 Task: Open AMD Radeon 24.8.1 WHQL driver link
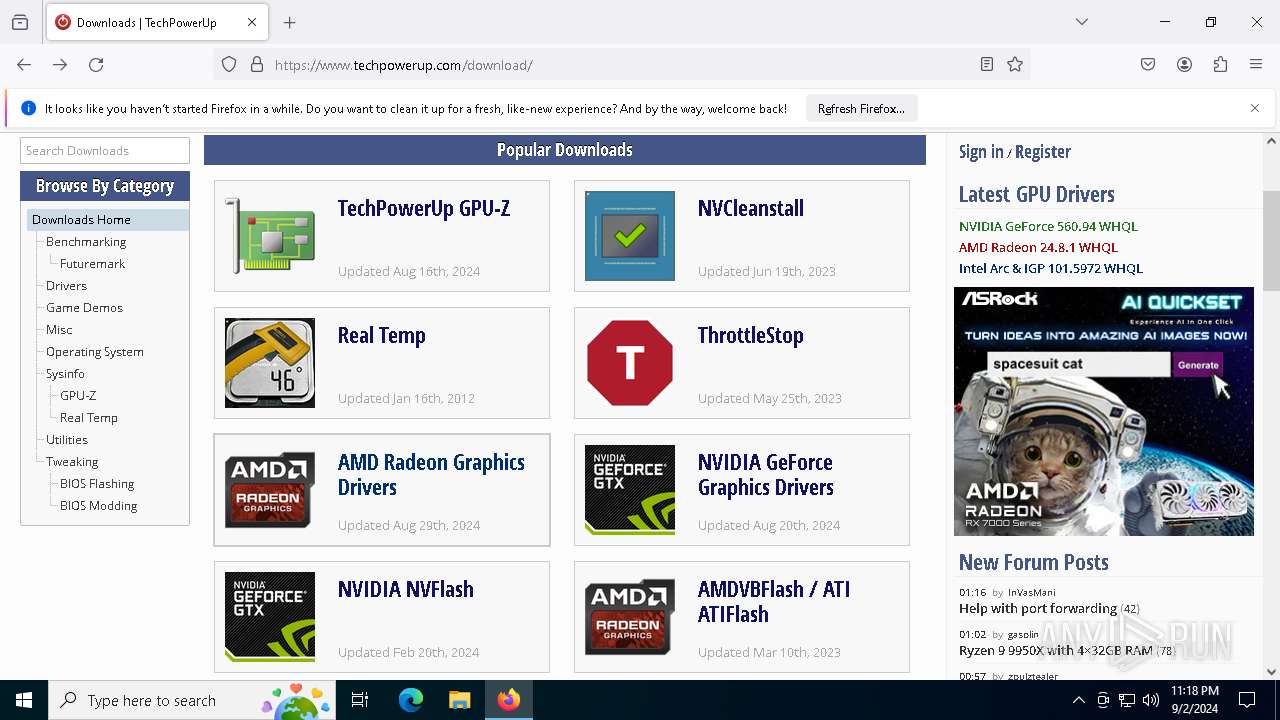(1038, 248)
